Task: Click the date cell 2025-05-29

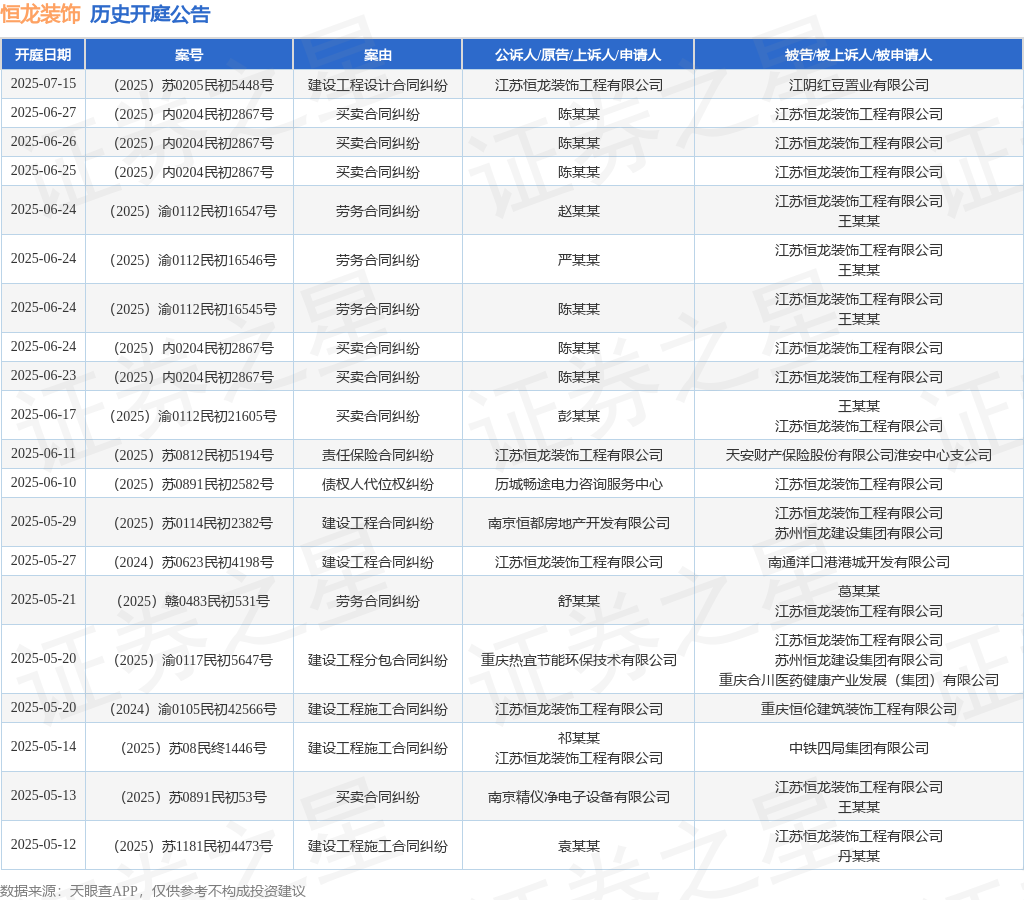Action: pos(43,522)
